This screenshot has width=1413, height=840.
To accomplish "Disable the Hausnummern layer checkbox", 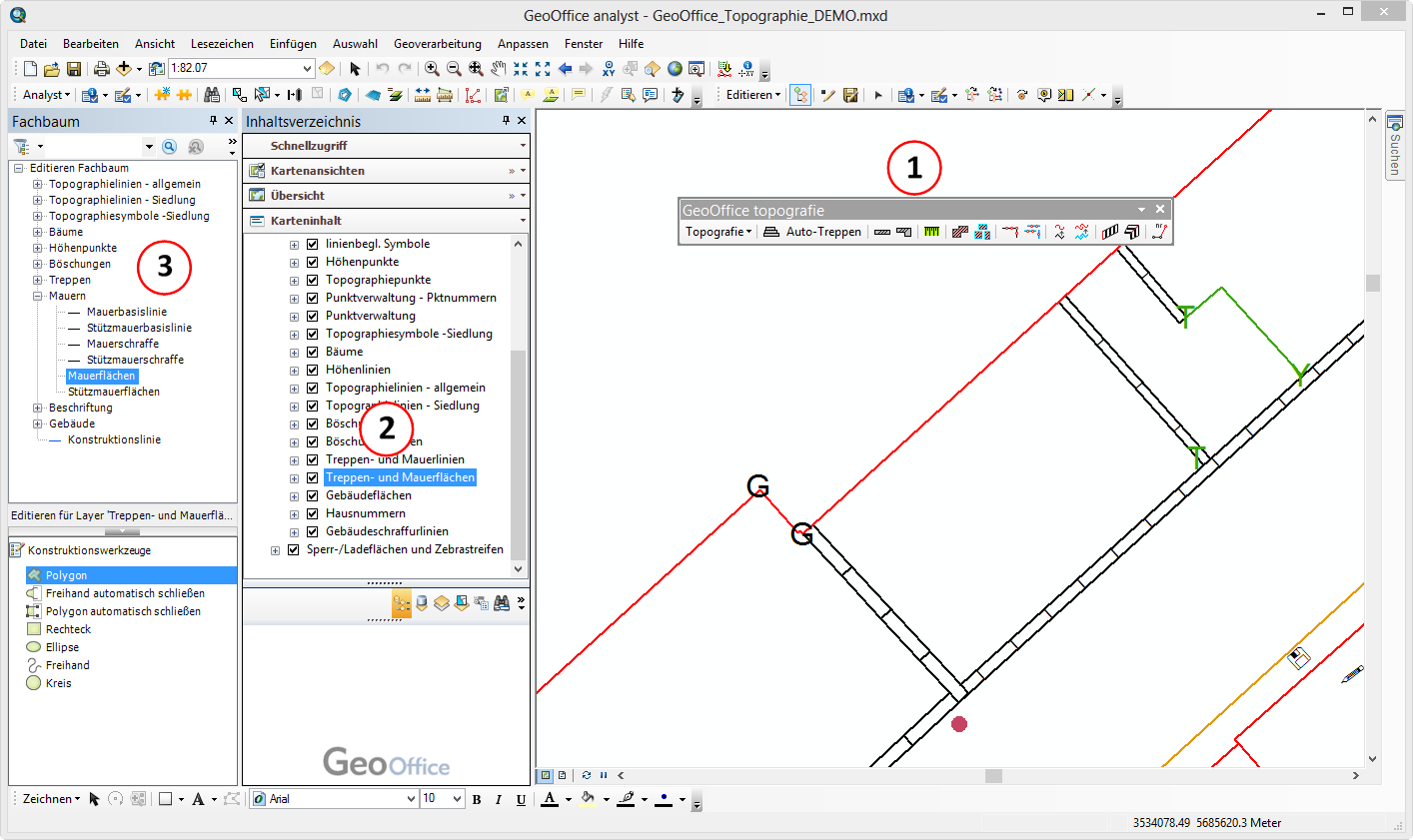I will point(312,513).
